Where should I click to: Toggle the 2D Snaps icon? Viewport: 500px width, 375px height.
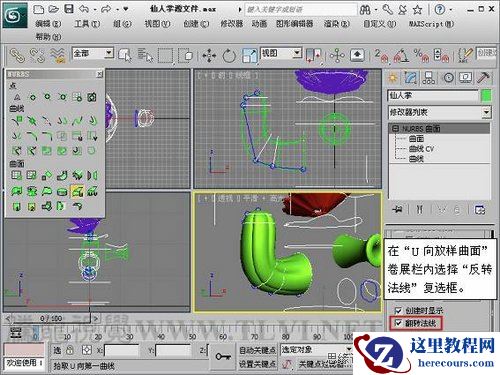pyautogui.click(x=382, y=56)
